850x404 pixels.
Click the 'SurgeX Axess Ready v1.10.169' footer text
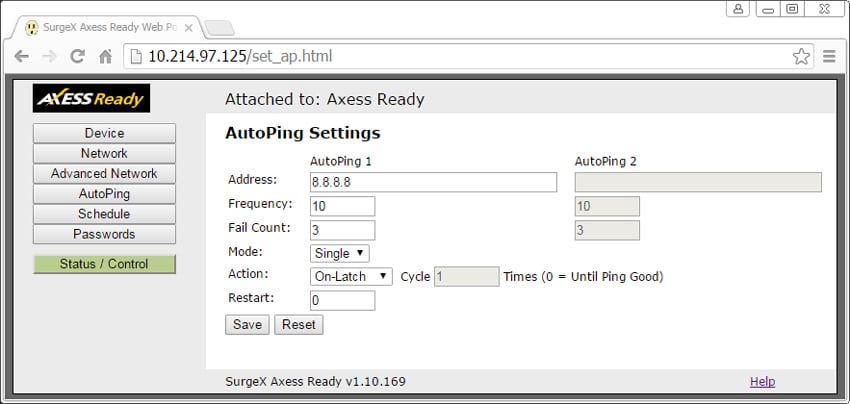(315, 381)
